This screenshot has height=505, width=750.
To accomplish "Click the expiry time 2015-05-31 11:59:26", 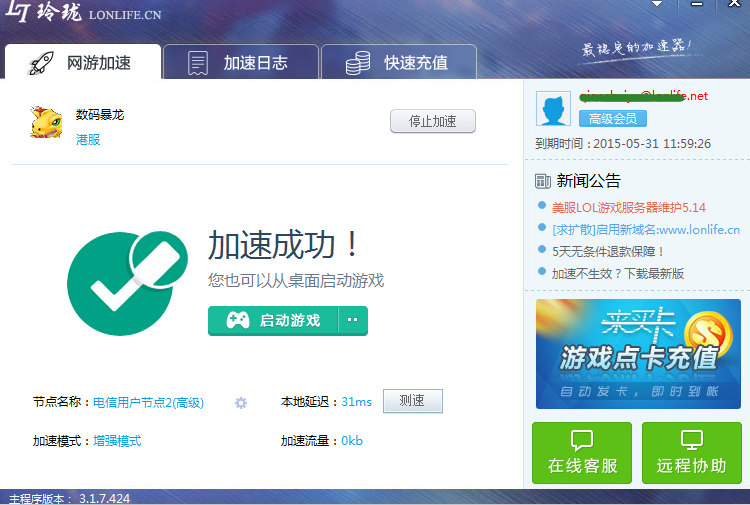I will (652, 144).
